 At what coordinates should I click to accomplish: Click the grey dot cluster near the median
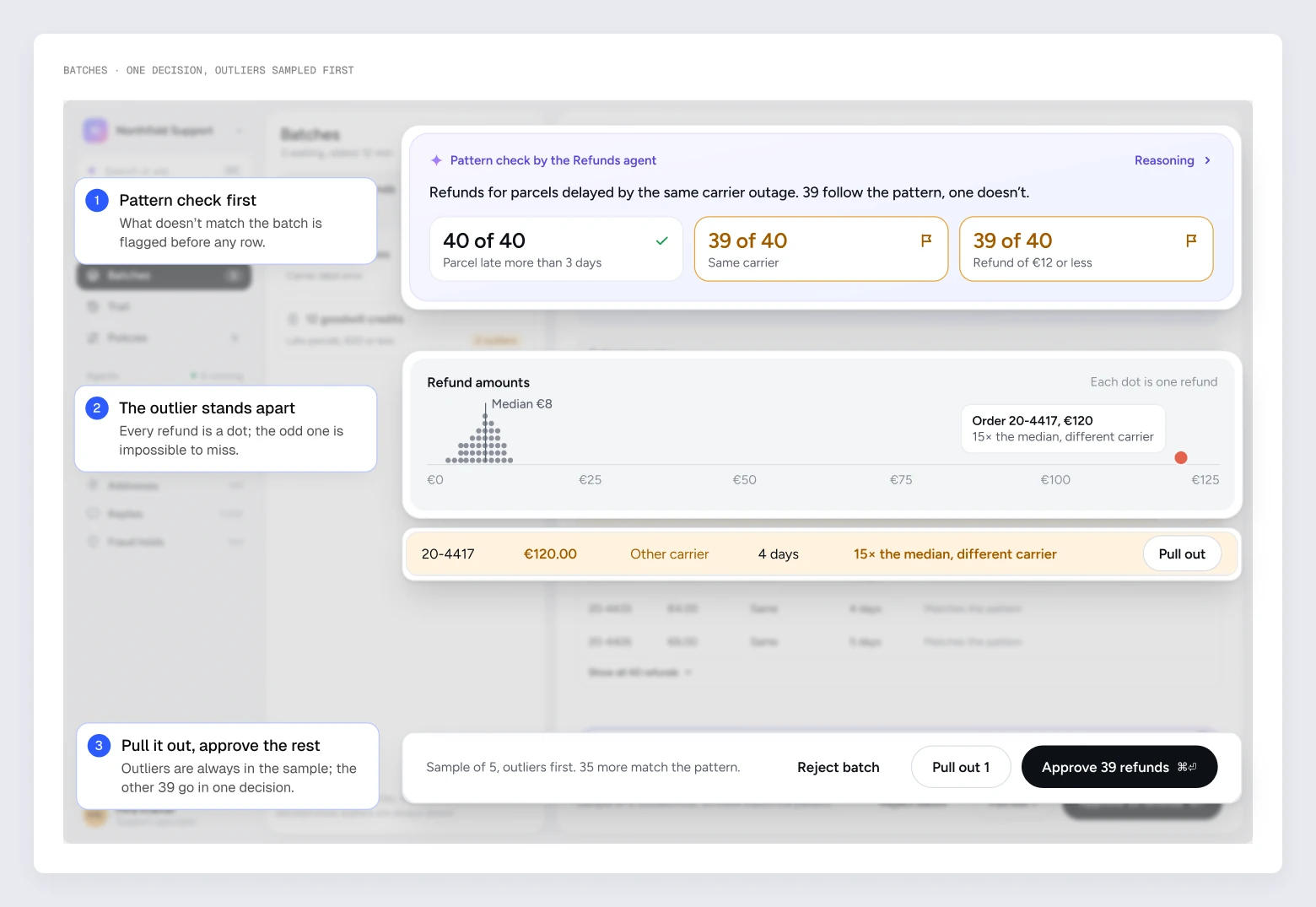pos(480,440)
